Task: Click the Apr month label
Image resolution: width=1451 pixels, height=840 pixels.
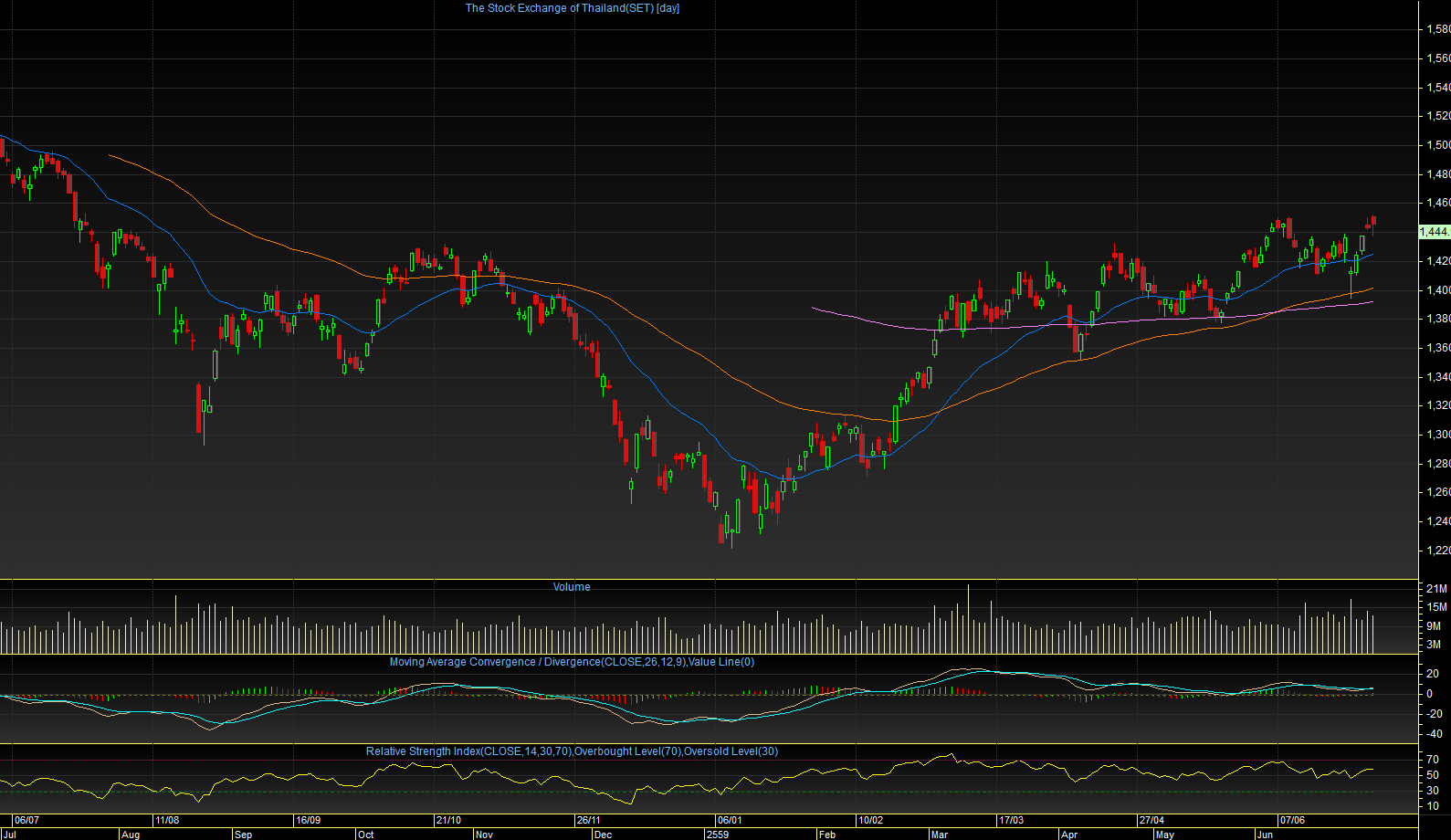Action: (1069, 835)
